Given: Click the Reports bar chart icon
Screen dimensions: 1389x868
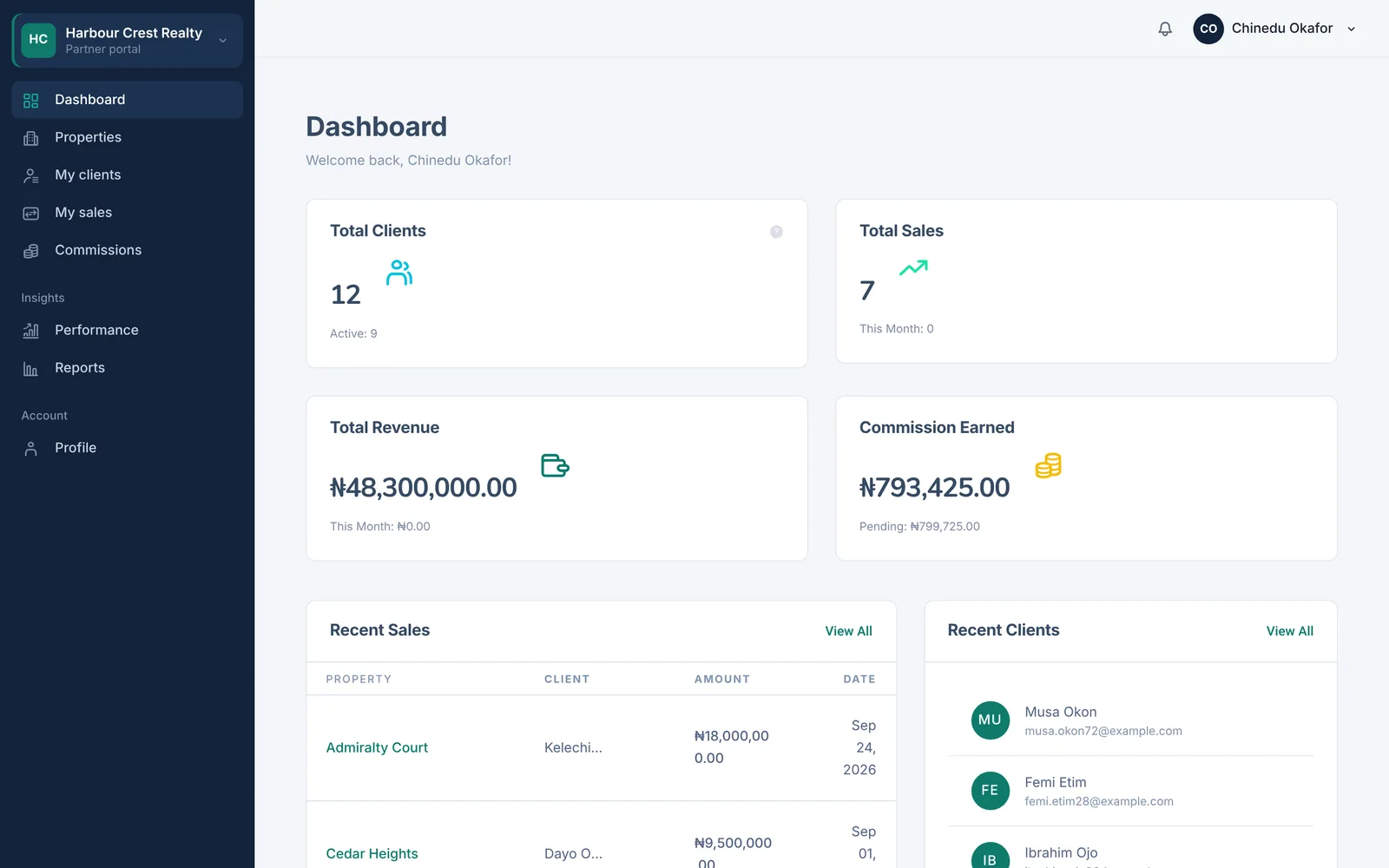Looking at the screenshot, I should (x=31, y=369).
